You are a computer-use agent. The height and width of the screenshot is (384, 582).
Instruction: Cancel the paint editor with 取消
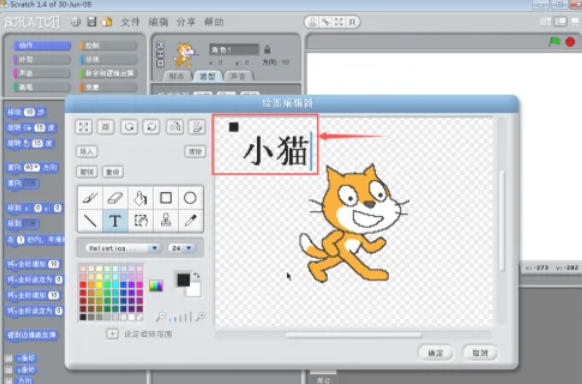480,353
